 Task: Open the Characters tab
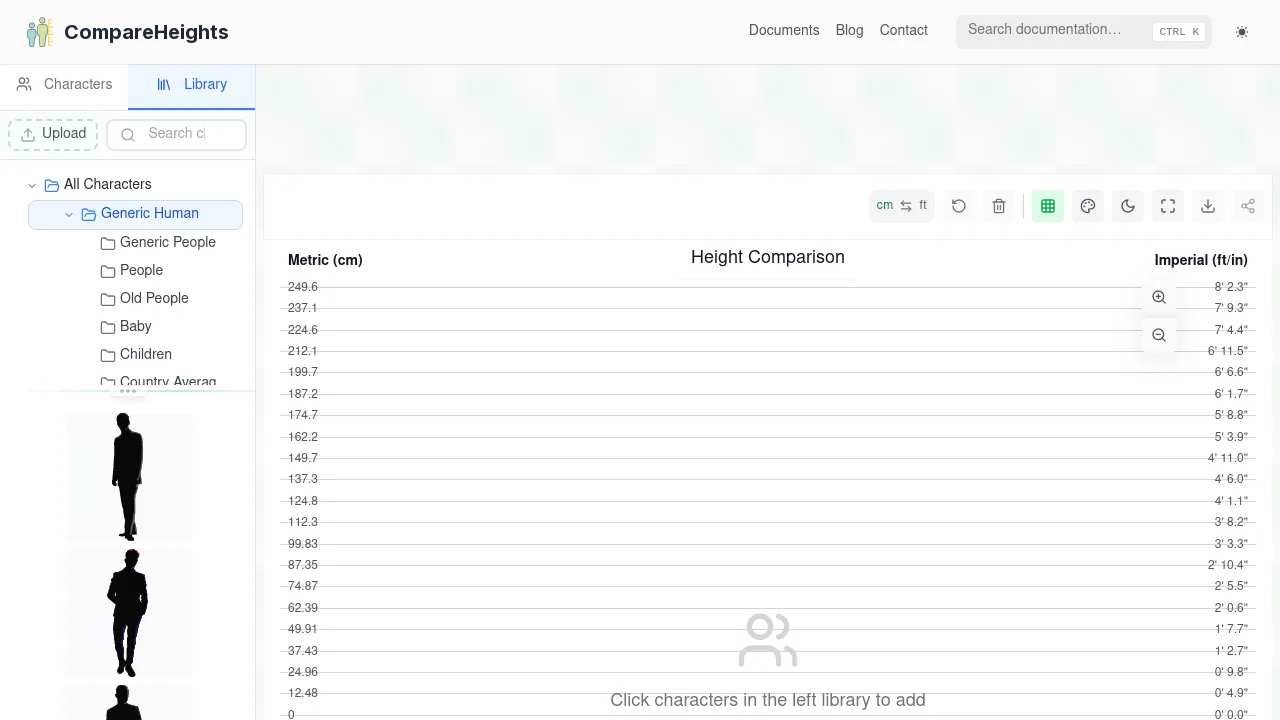64,85
